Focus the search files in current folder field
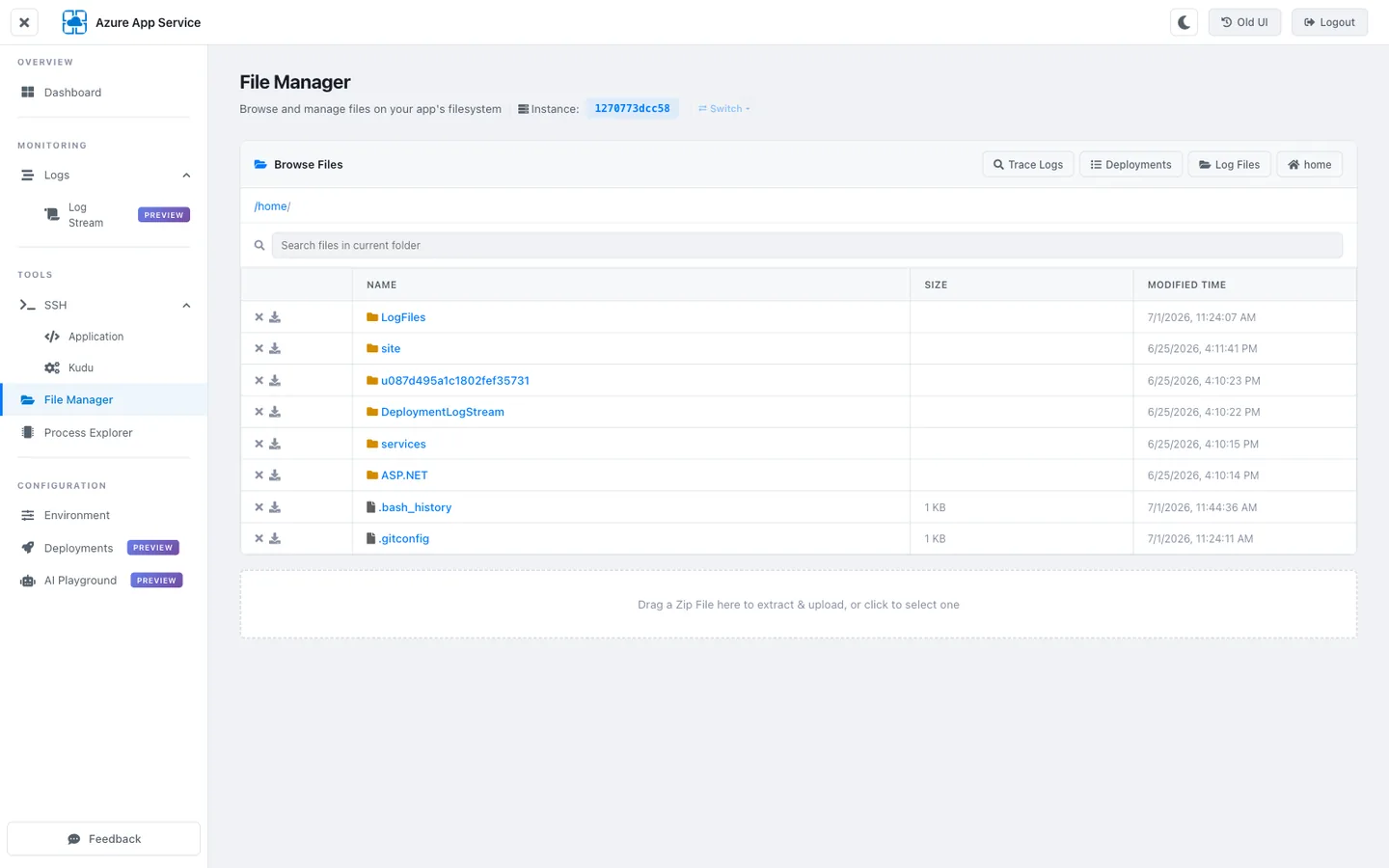Screen dimensions: 1389x868 (807, 246)
